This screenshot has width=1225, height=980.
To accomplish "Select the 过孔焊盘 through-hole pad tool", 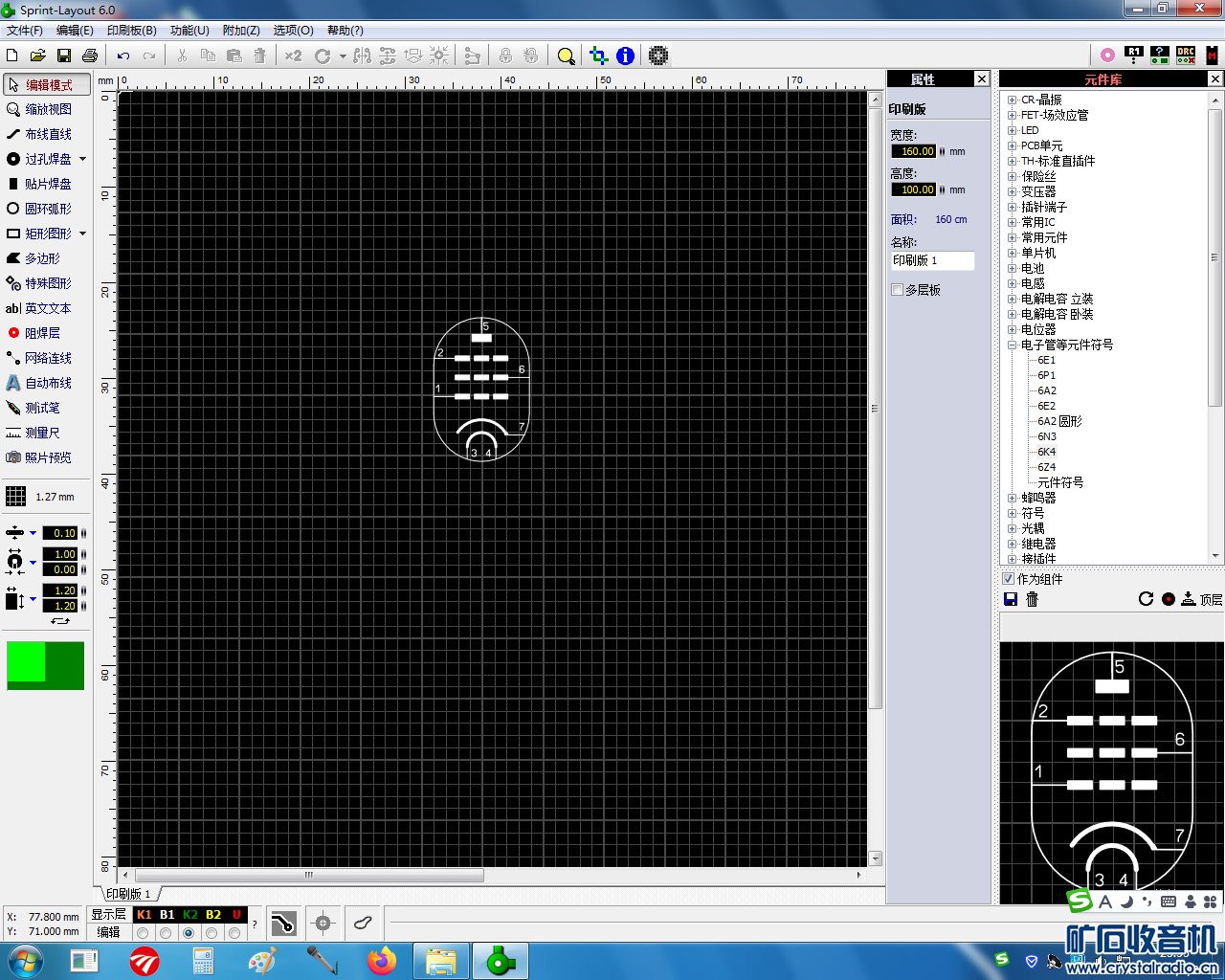I will 47,159.
